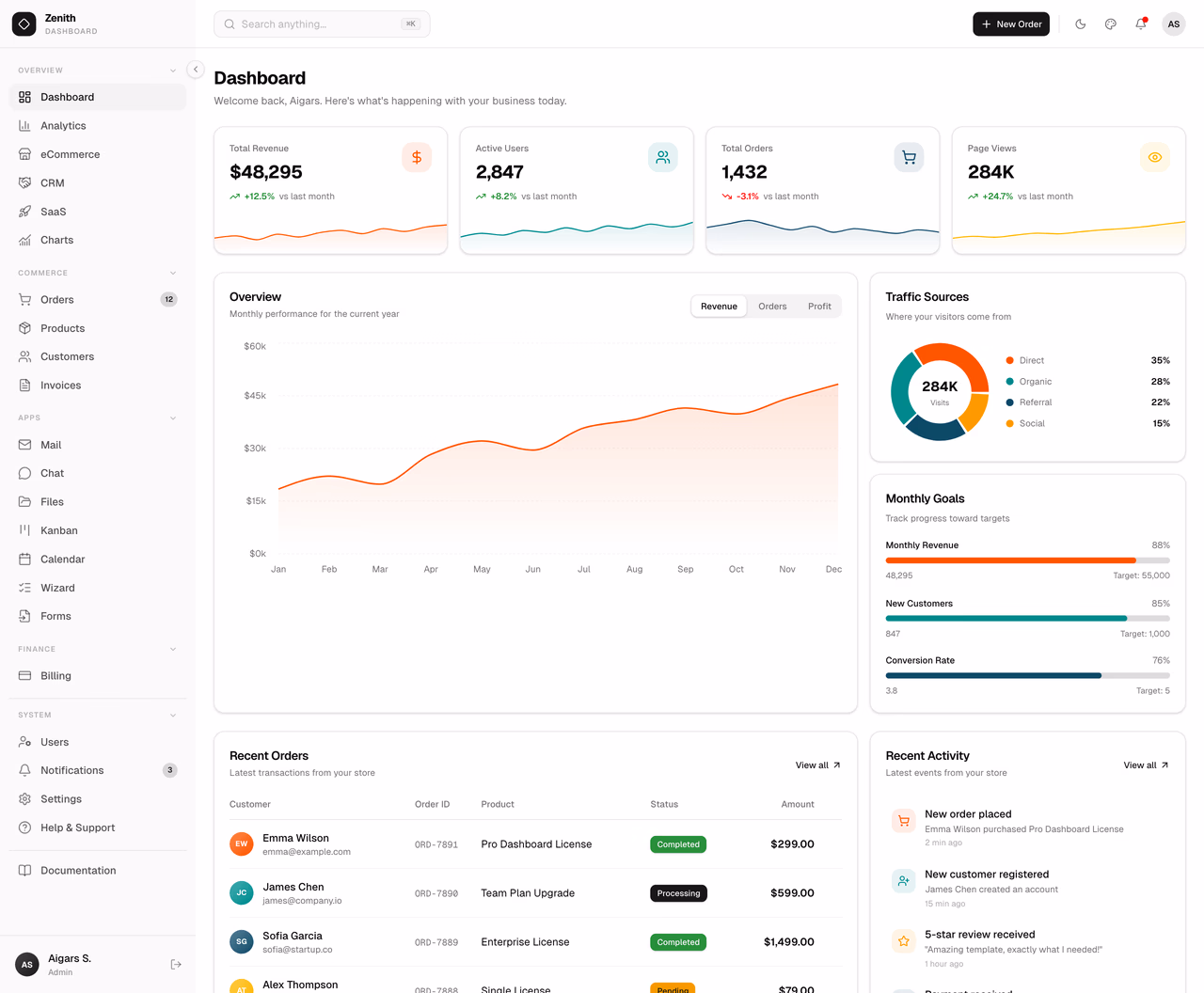Screen dimensions: 1204x993
Task: Collapse the sidebar with the chevron button
Action: tap(196, 70)
